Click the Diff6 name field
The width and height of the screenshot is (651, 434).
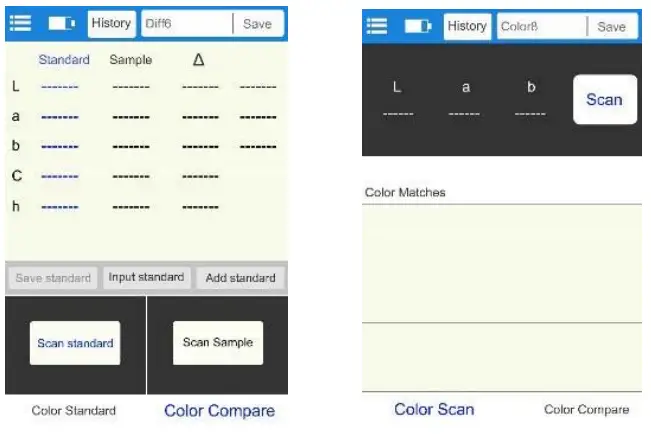(x=187, y=24)
